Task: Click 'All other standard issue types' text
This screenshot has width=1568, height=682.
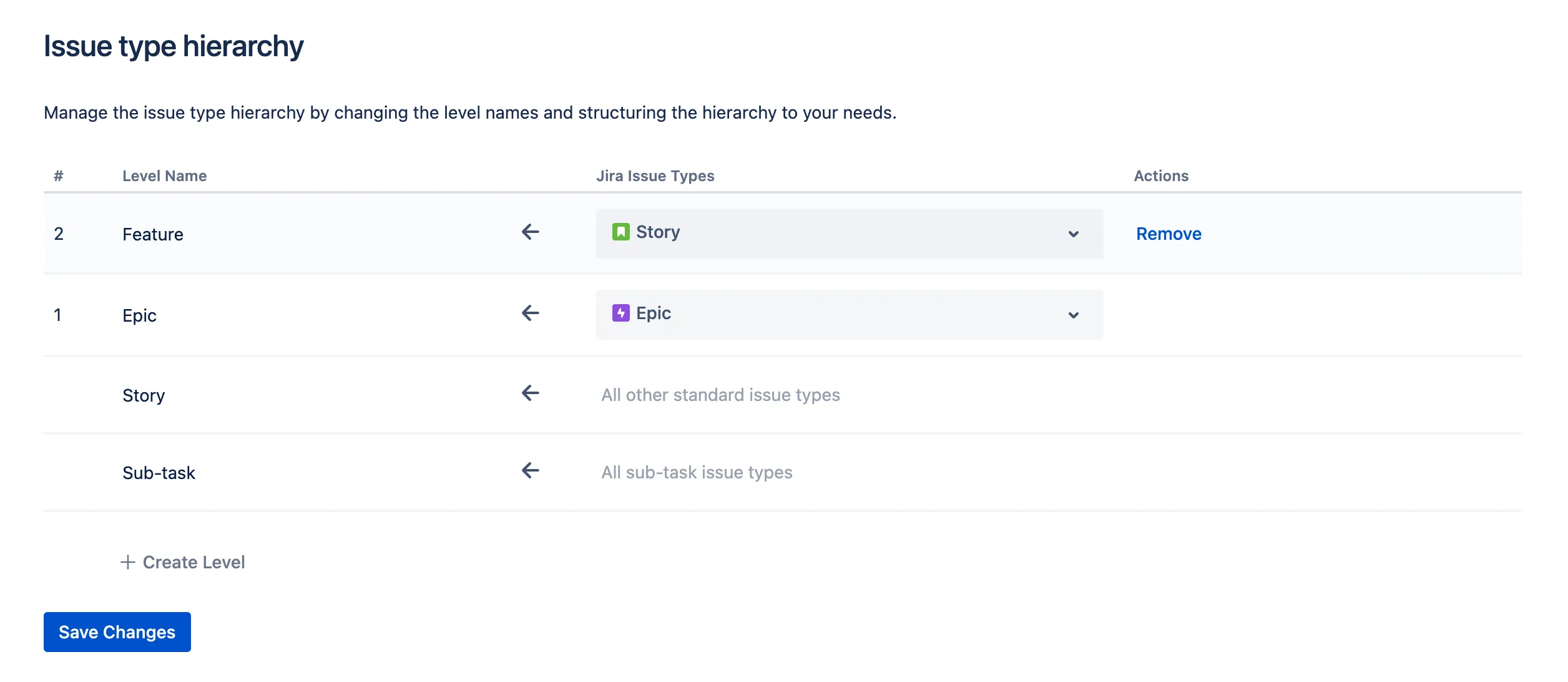Action: point(720,395)
